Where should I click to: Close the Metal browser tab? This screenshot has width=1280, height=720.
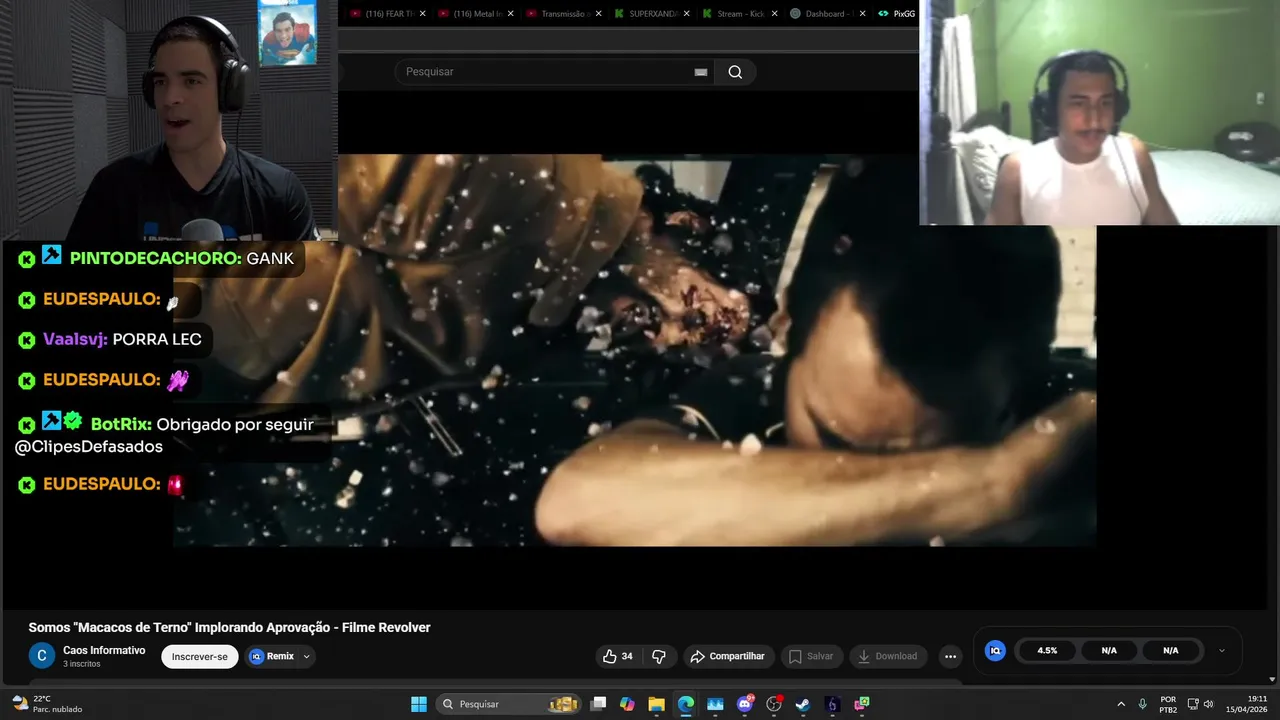510,14
